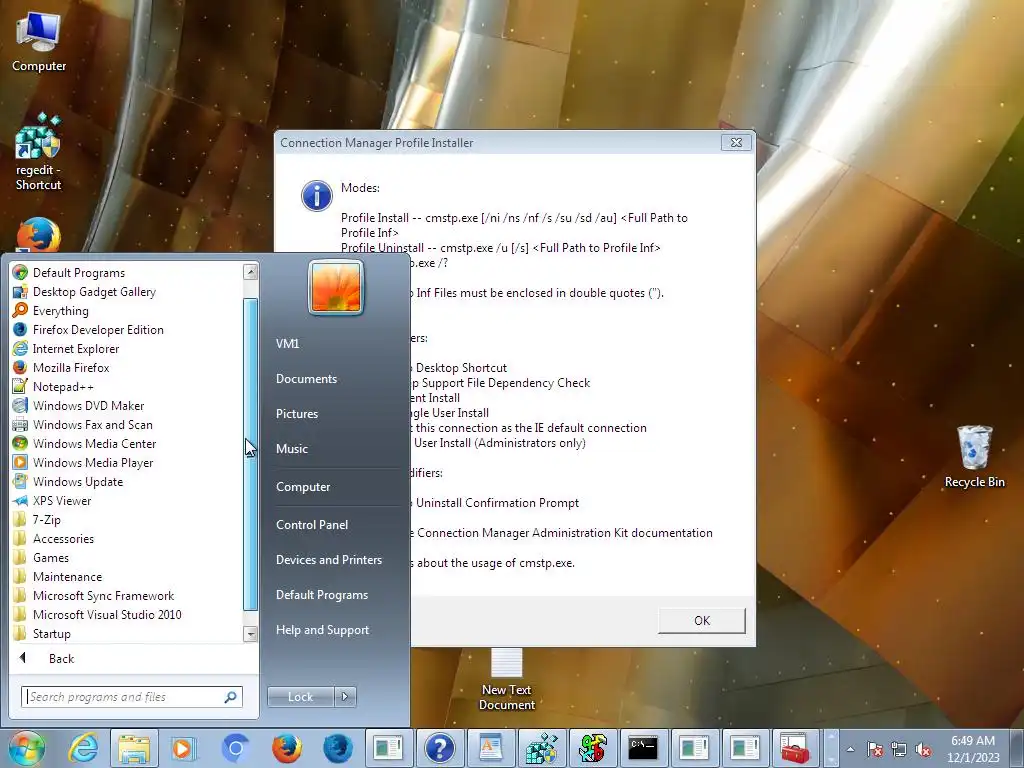Expand the Games folder
Screen dimensions: 1024x768
(51, 557)
